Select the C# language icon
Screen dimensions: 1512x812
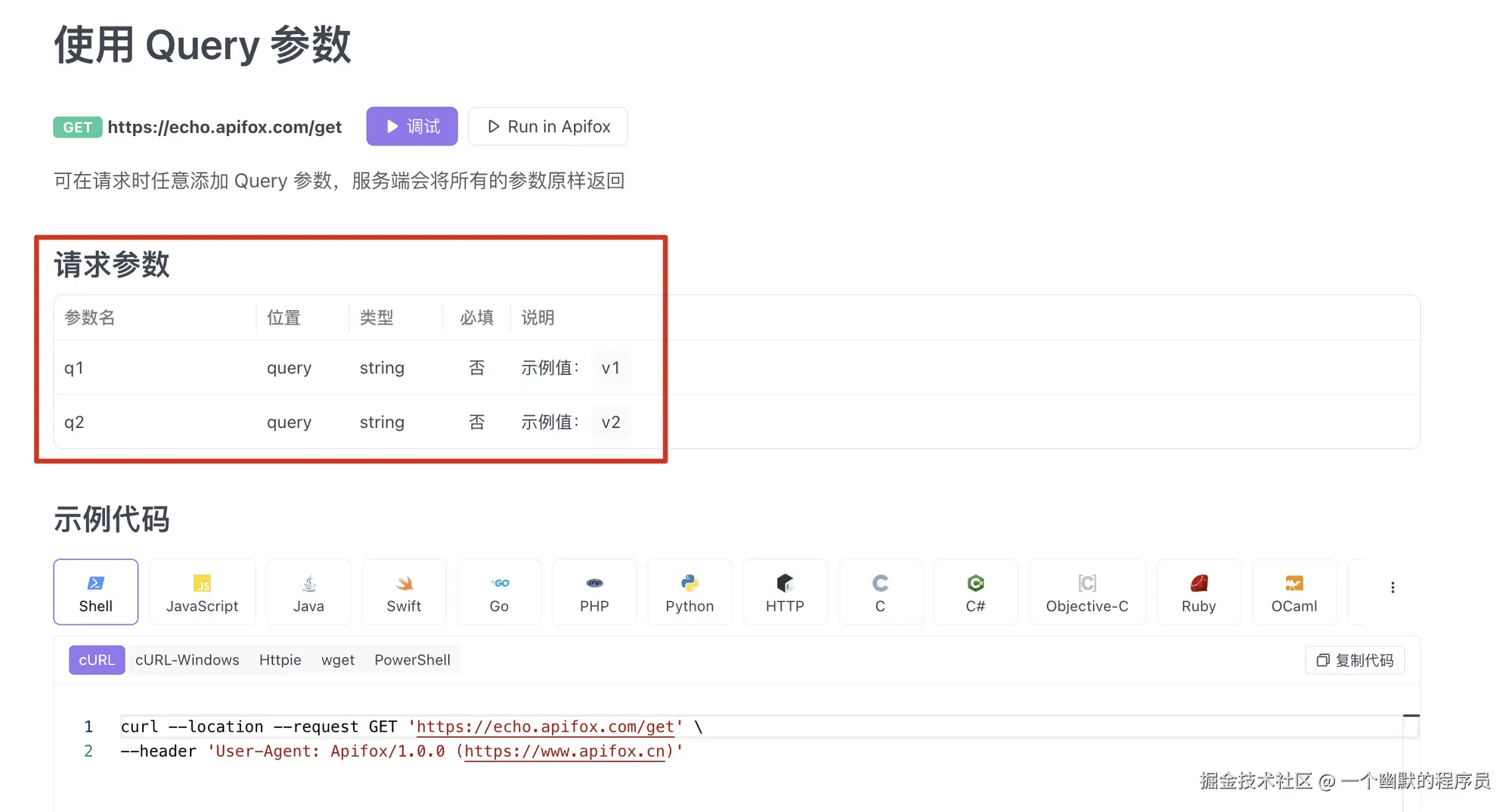tap(975, 592)
